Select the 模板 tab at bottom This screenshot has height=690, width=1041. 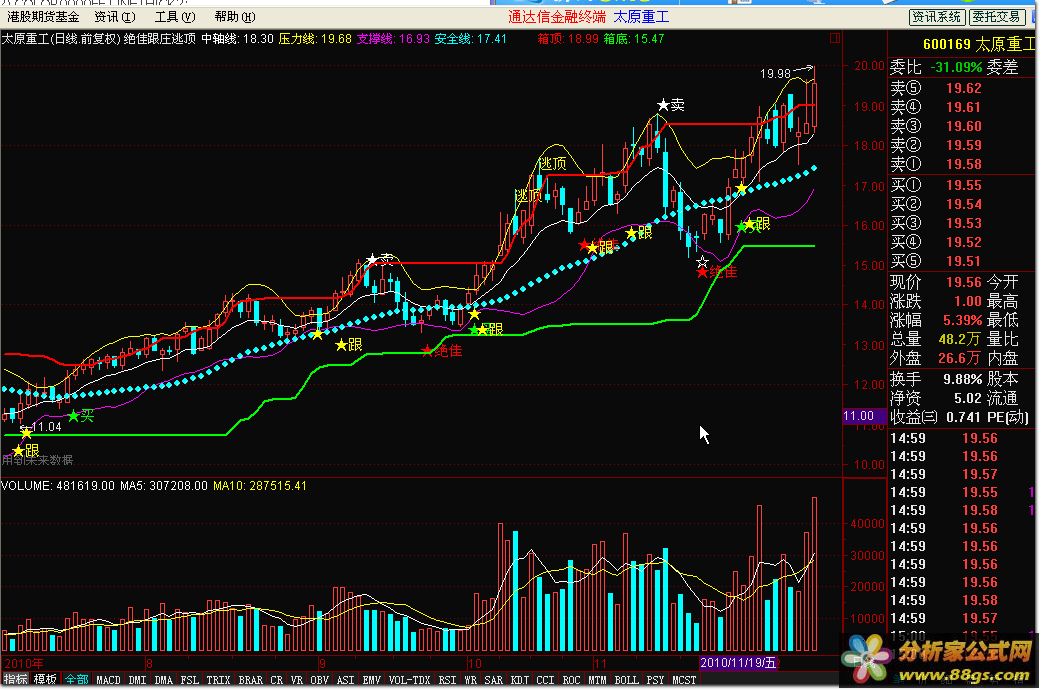pyautogui.click(x=45, y=679)
